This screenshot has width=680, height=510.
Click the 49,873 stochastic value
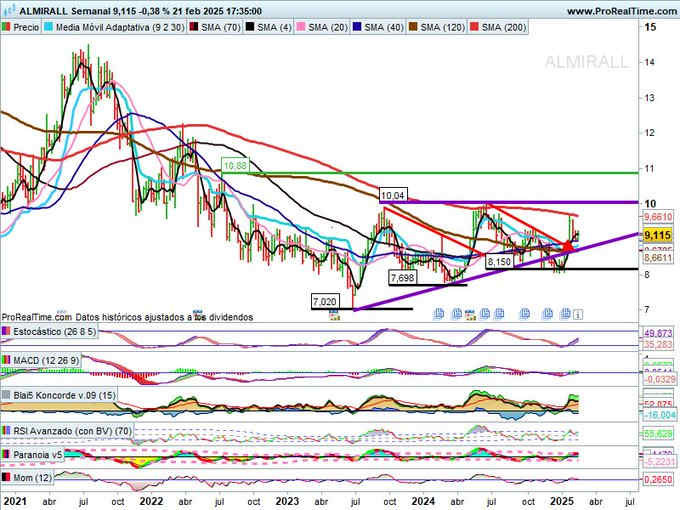(658, 333)
